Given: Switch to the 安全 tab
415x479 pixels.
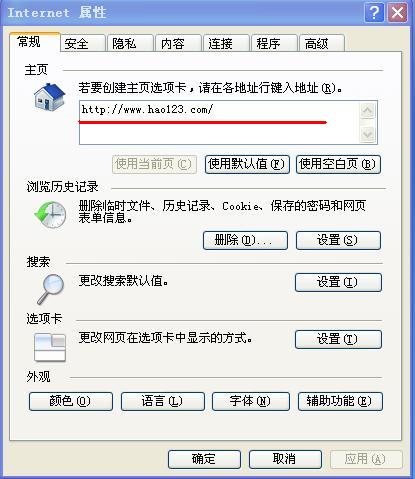Looking at the screenshot, I should tap(82, 43).
